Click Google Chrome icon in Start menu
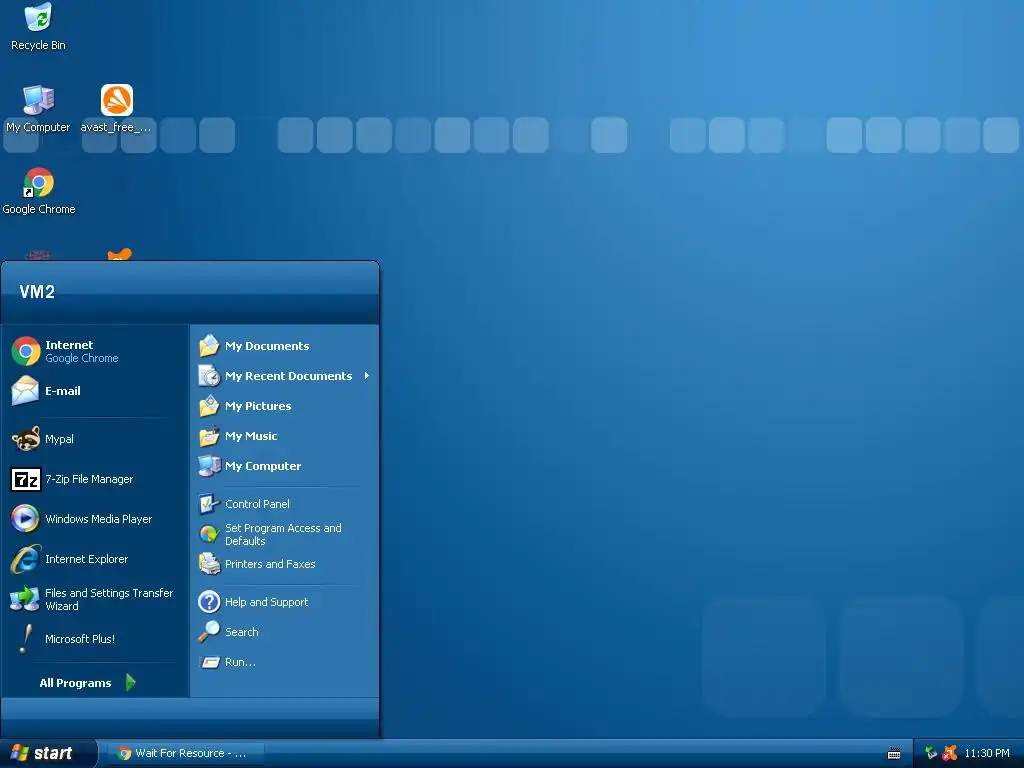1024x768 pixels. [25, 351]
